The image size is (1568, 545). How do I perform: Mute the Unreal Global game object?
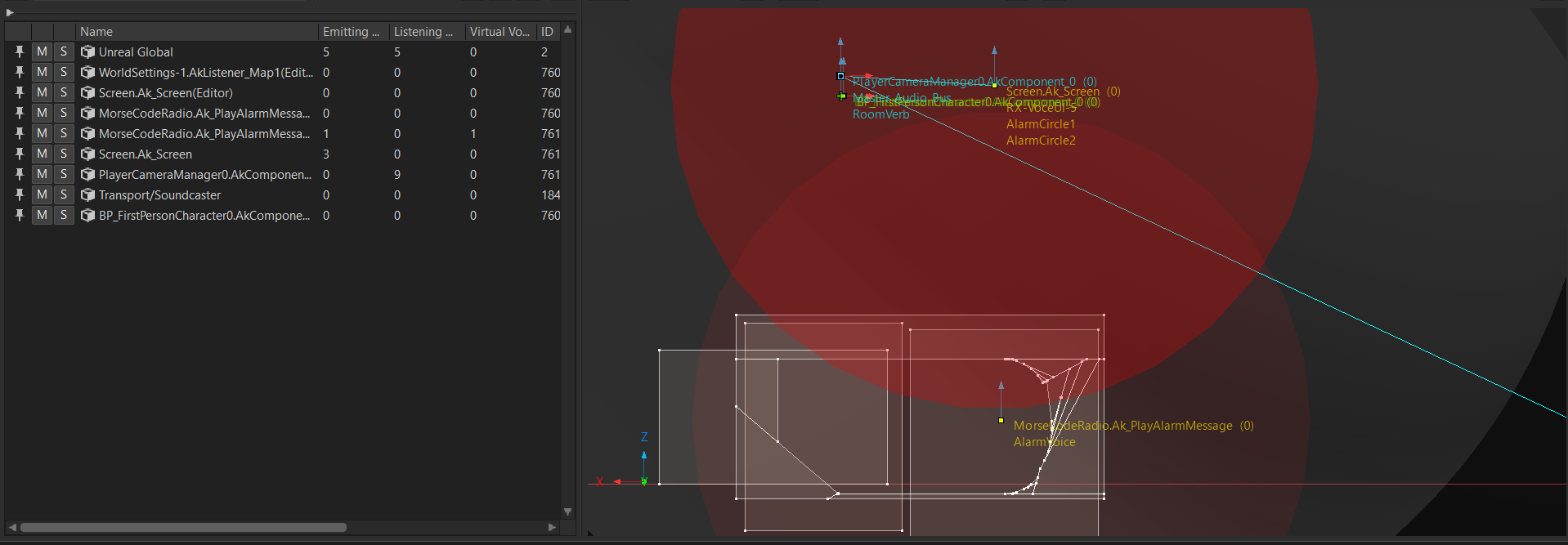click(42, 51)
